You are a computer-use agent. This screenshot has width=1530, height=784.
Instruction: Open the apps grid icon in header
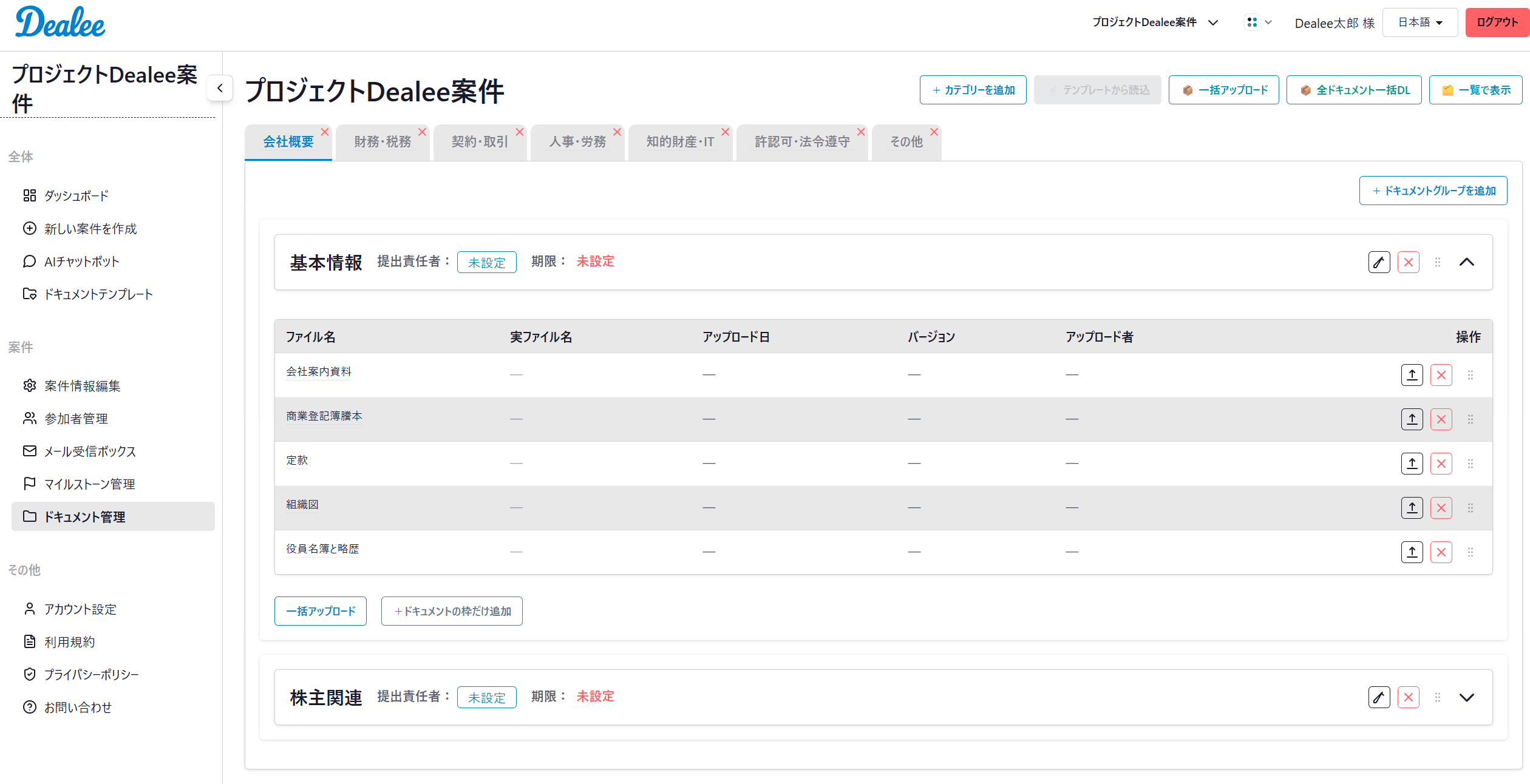[1252, 22]
